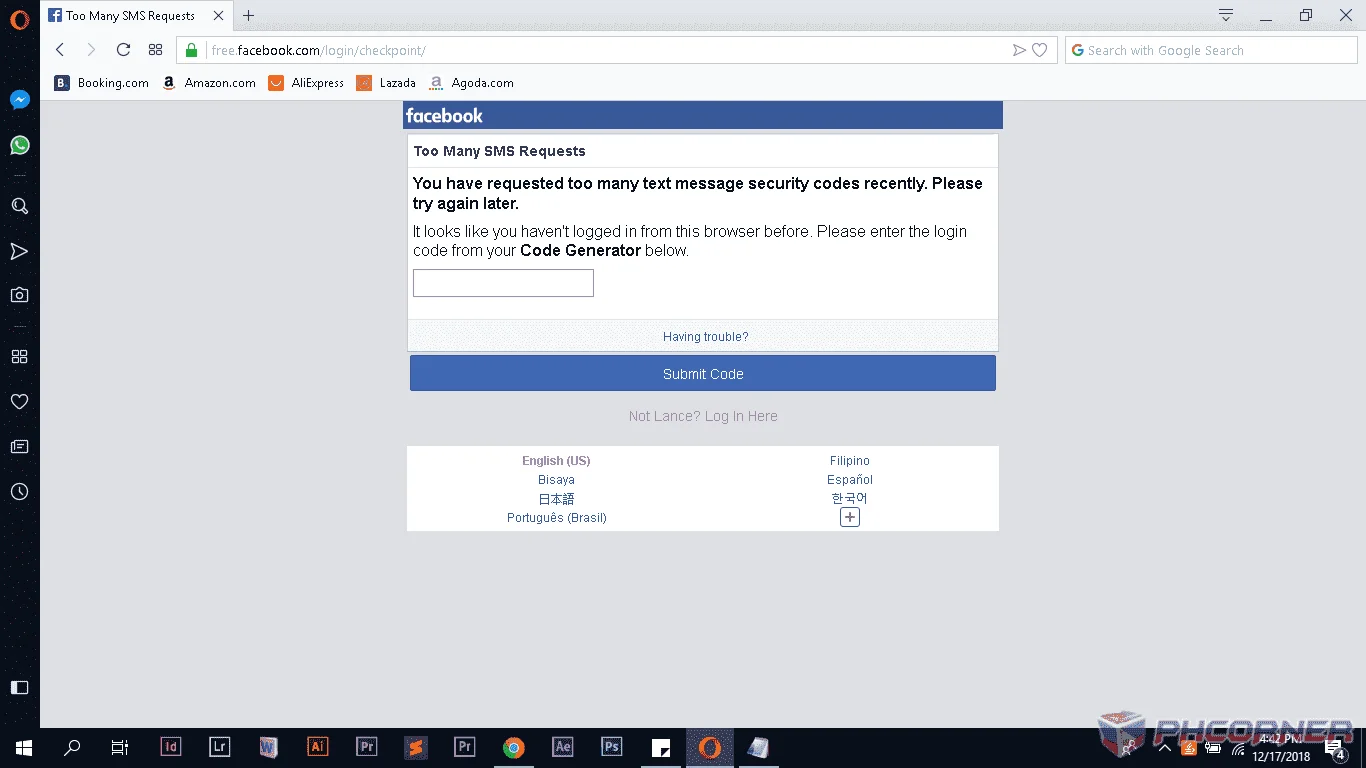The image size is (1366, 768).
Task: Launch Adobe Lightroom from the taskbar
Action: pyautogui.click(x=220, y=747)
